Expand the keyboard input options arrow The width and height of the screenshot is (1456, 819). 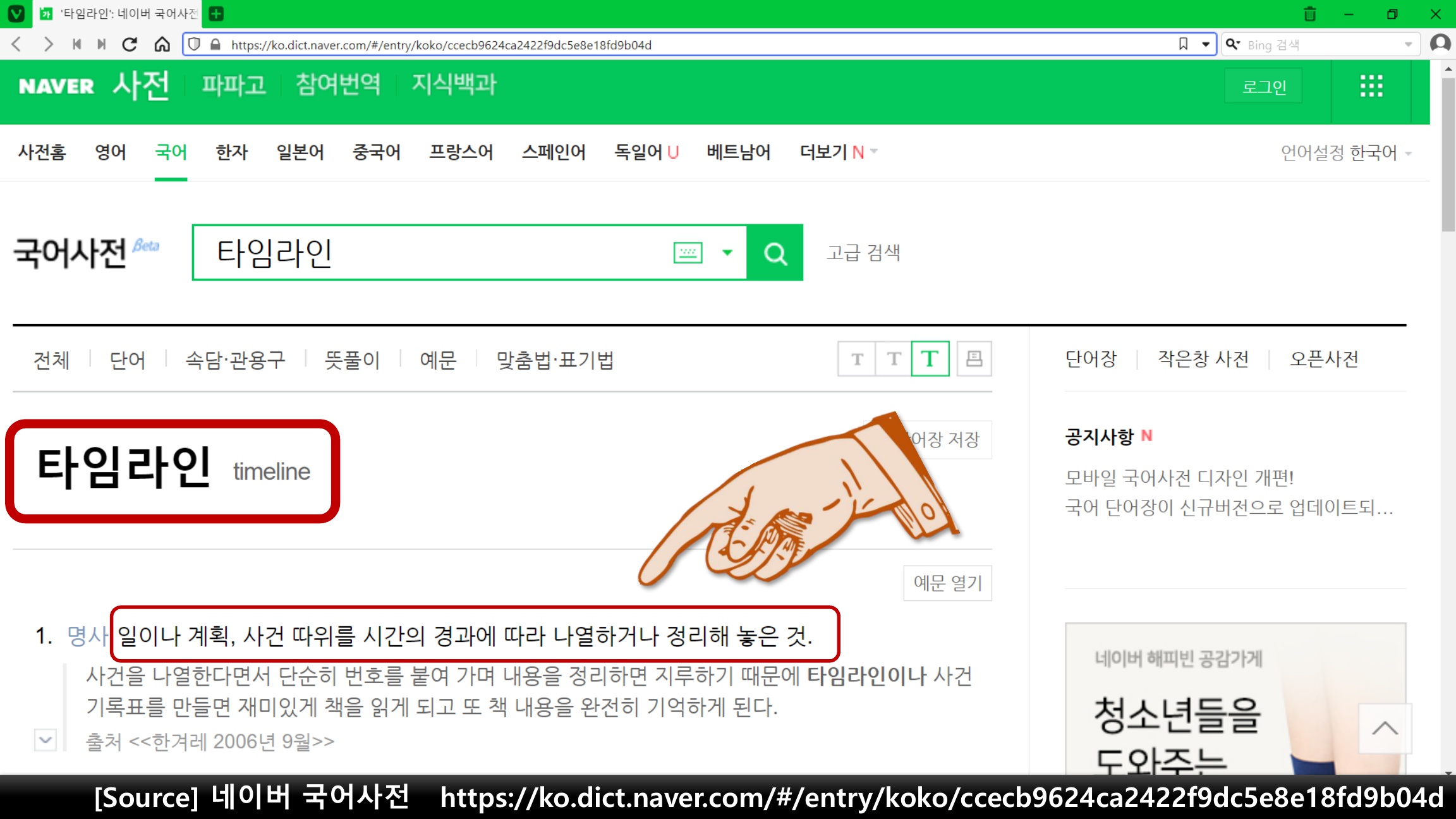pos(727,253)
